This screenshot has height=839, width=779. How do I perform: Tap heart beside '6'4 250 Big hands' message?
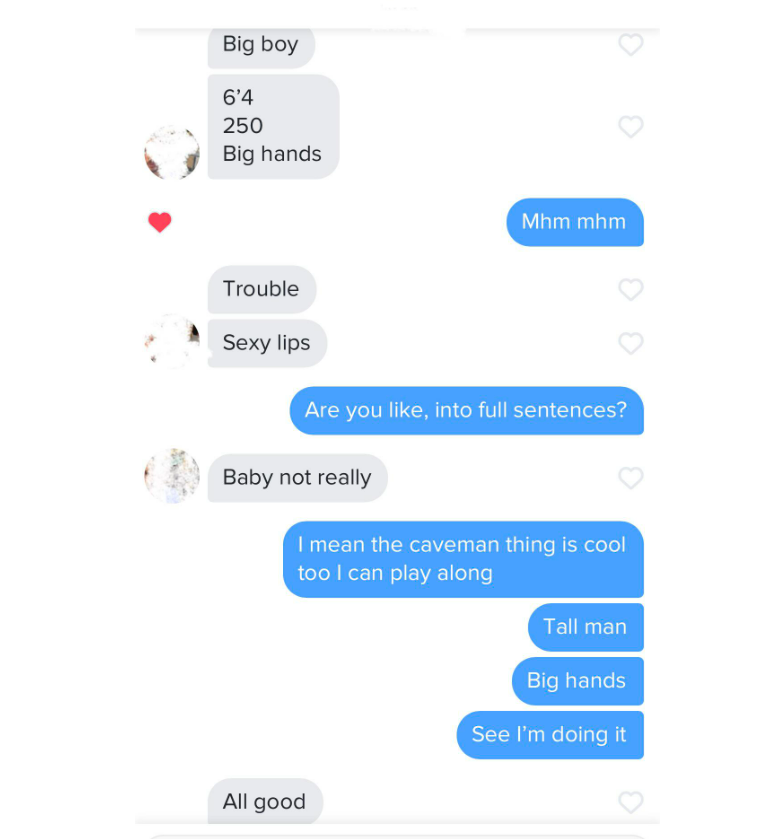(x=630, y=127)
